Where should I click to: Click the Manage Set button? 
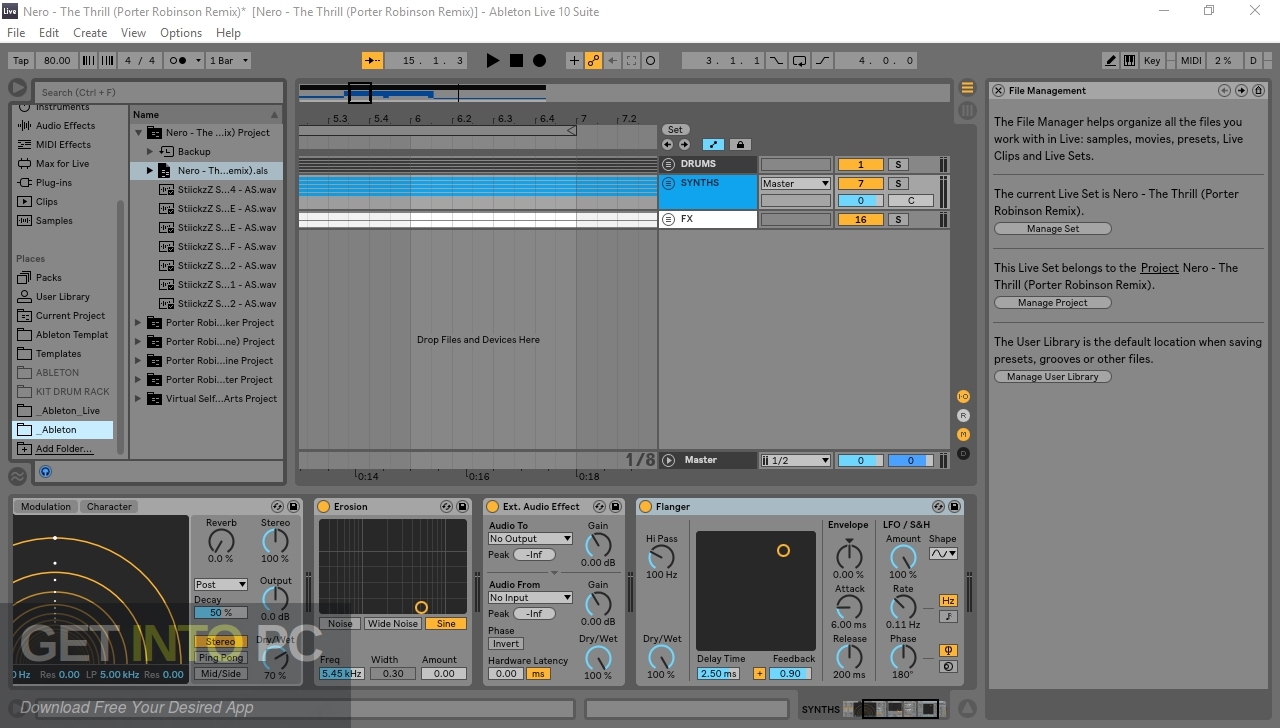tap(1052, 229)
